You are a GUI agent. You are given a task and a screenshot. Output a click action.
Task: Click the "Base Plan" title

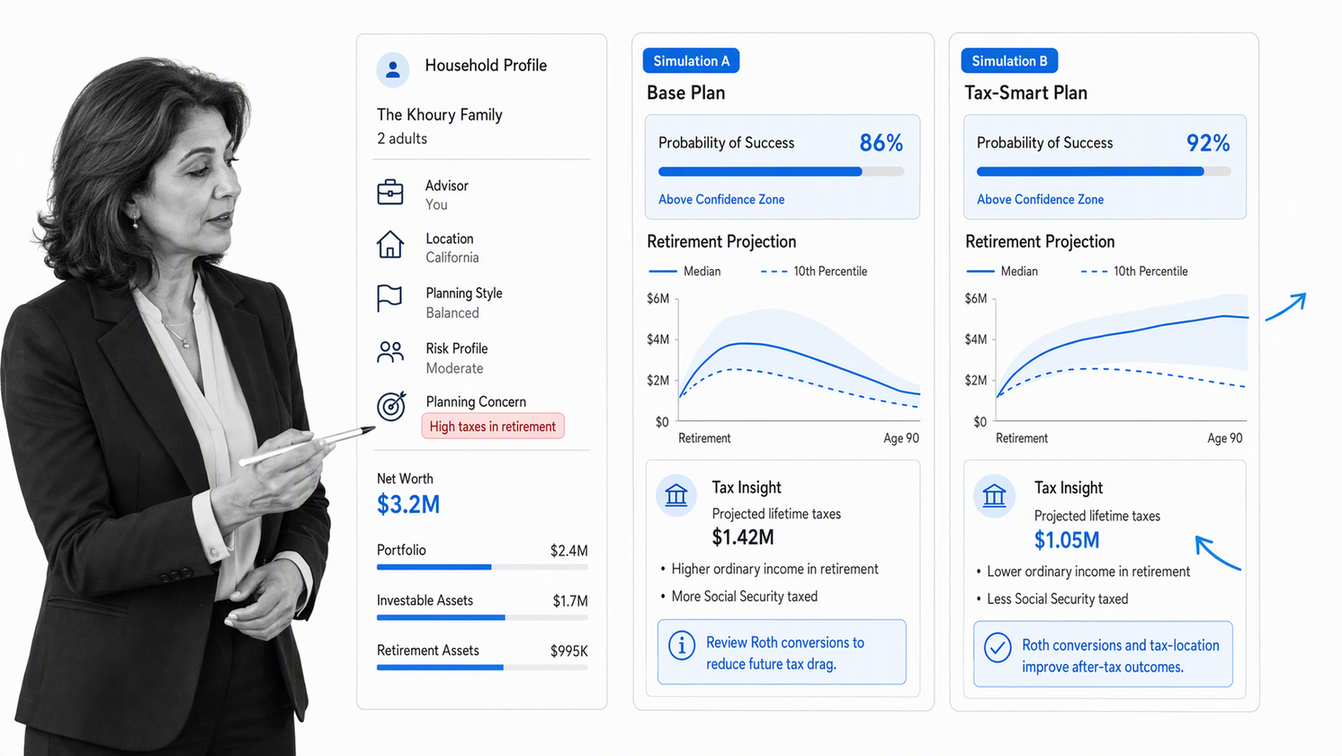[686, 93]
